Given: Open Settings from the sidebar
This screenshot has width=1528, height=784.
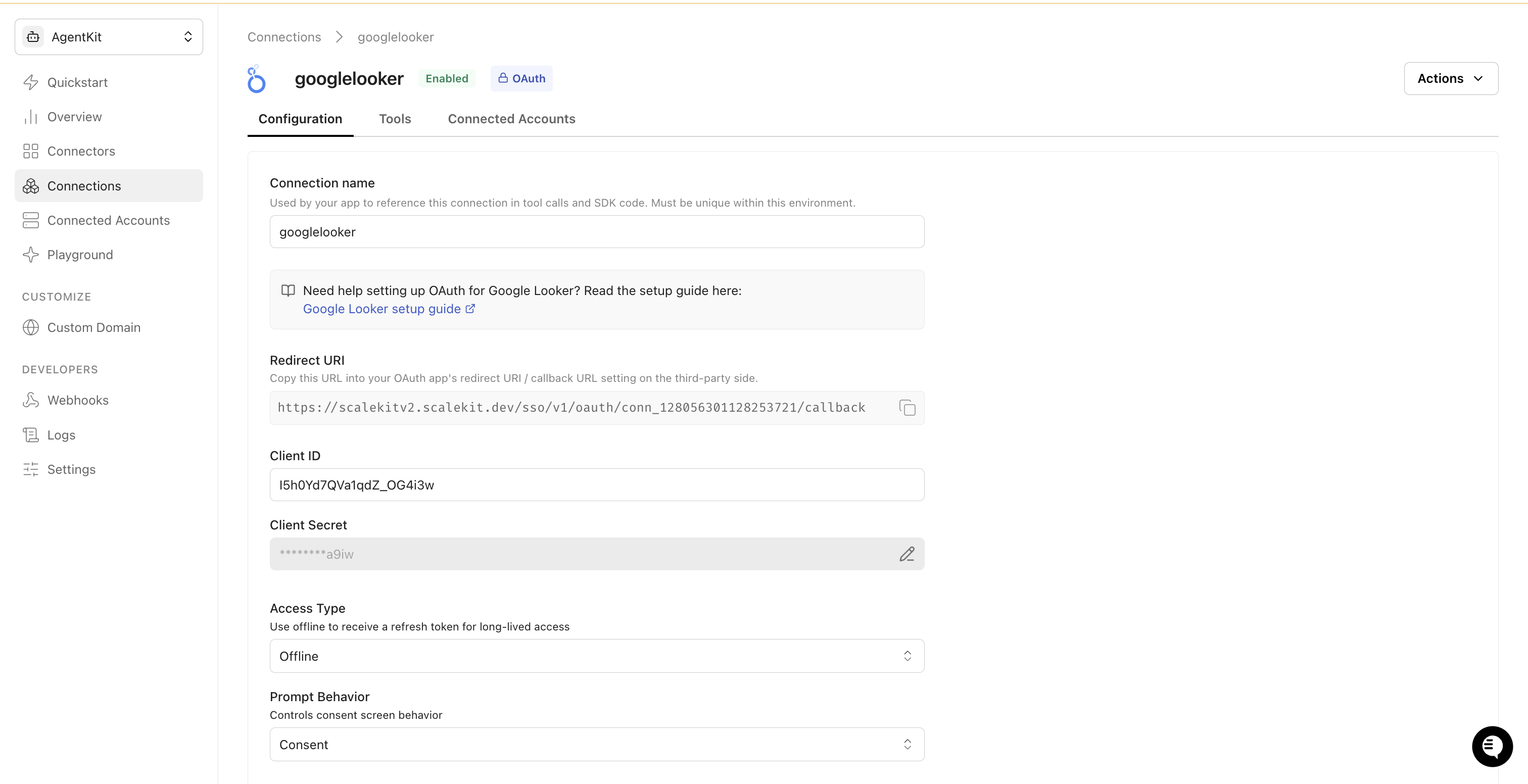Looking at the screenshot, I should (x=109, y=469).
